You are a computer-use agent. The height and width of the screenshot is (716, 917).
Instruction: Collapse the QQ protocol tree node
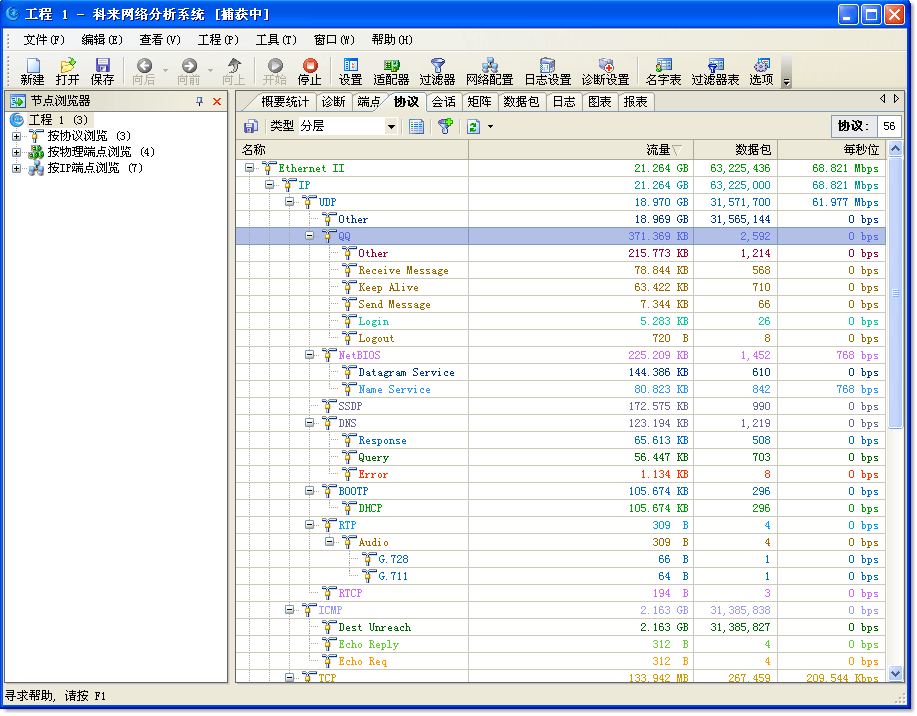pyautogui.click(x=310, y=237)
